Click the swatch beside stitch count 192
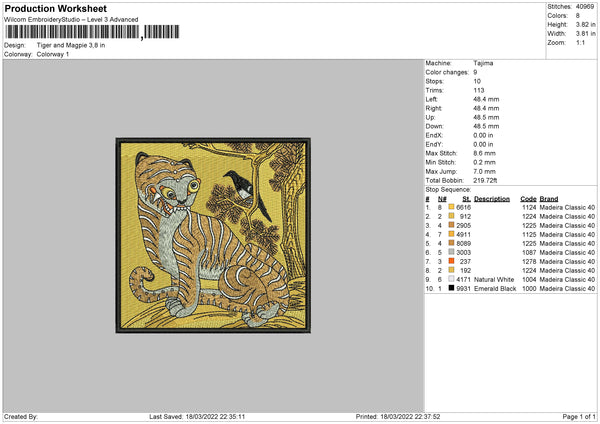This screenshot has width=600, height=424. point(452,270)
